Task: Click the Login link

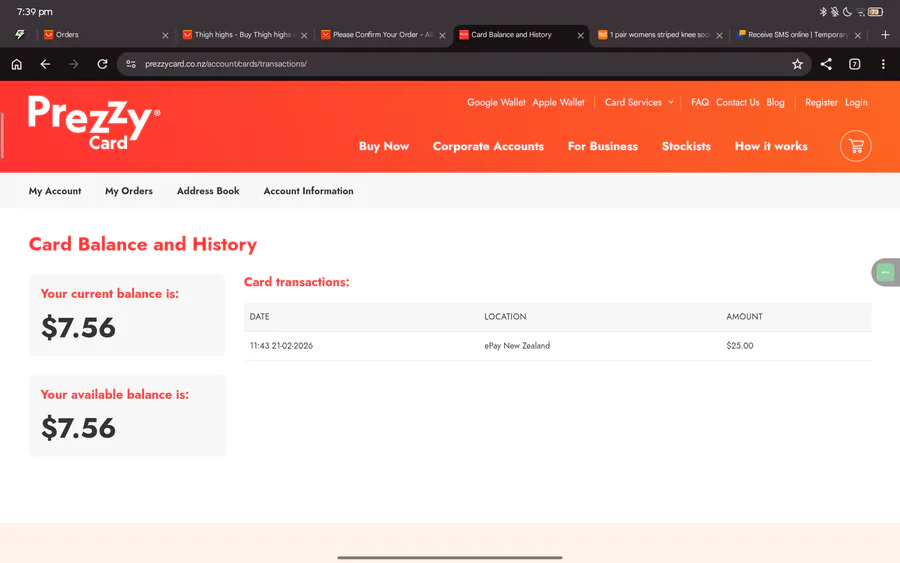Action: (856, 102)
